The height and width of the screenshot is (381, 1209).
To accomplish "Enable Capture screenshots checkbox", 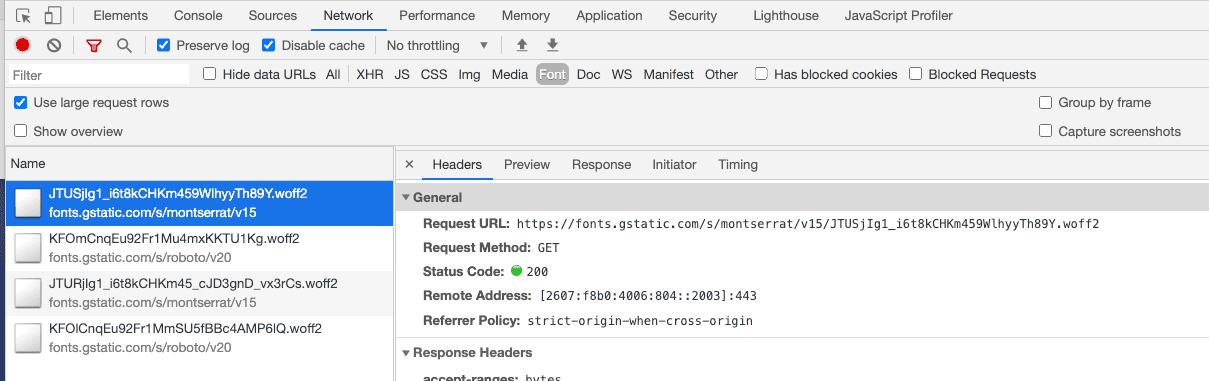I will pos(1045,131).
